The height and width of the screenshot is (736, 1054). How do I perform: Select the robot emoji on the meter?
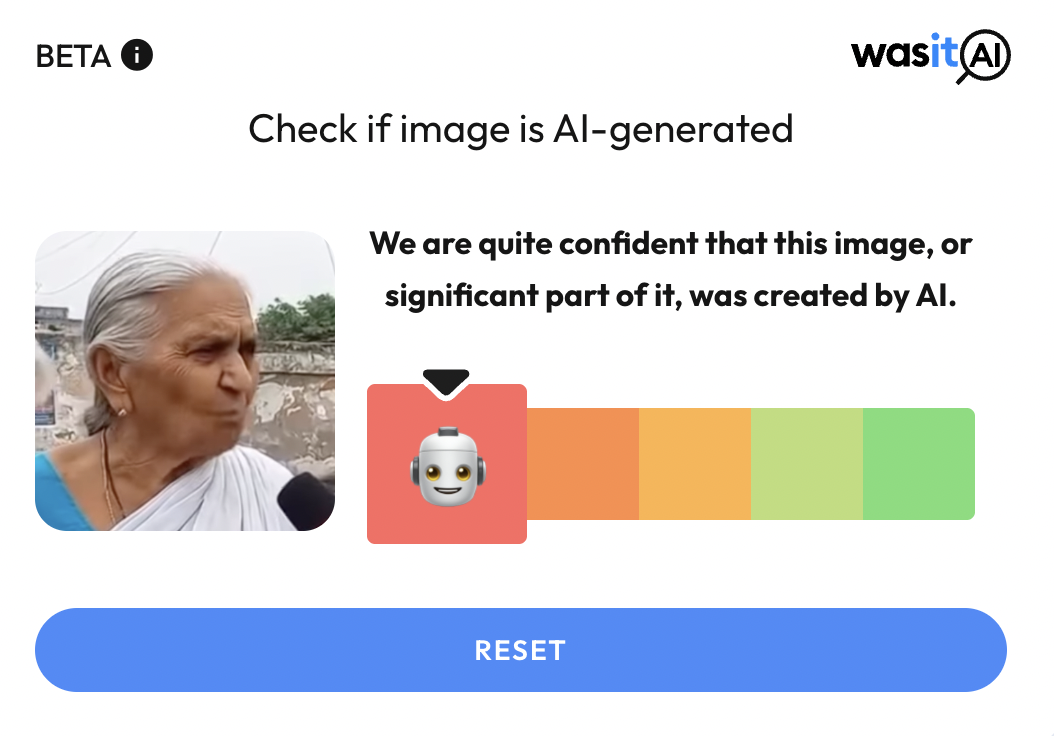448,466
